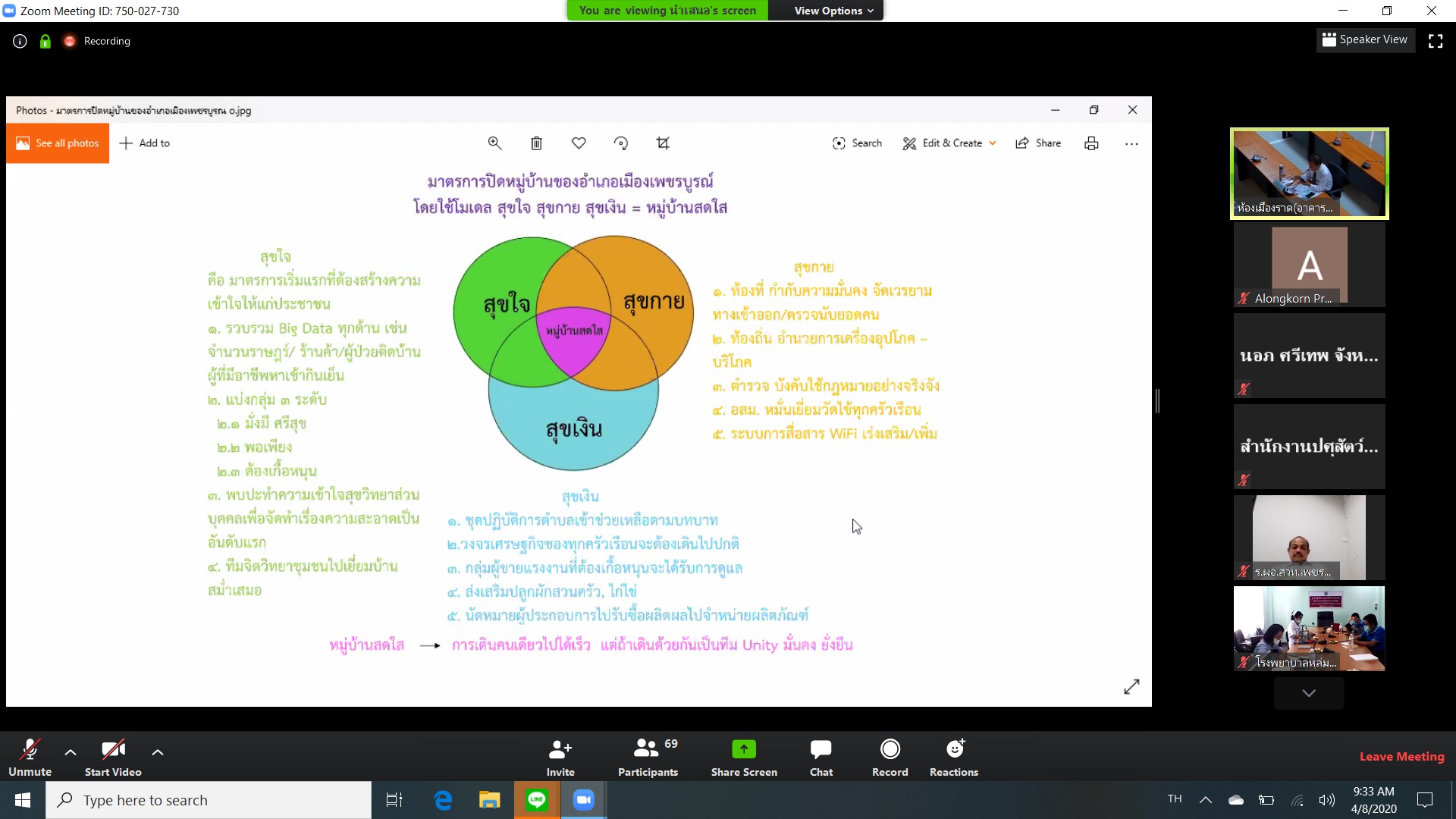Click the green encryption lock icon
This screenshot has width=1456, height=819.
point(45,41)
